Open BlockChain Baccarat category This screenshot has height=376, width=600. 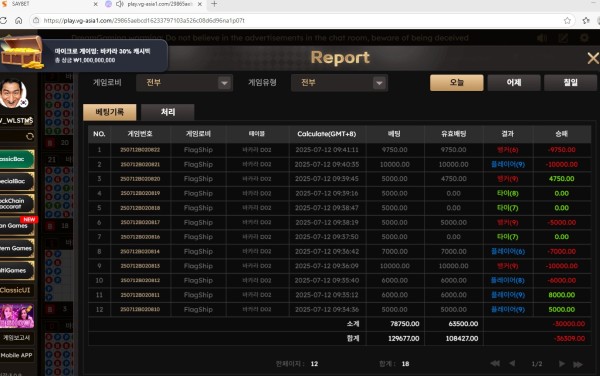[16, 203]
